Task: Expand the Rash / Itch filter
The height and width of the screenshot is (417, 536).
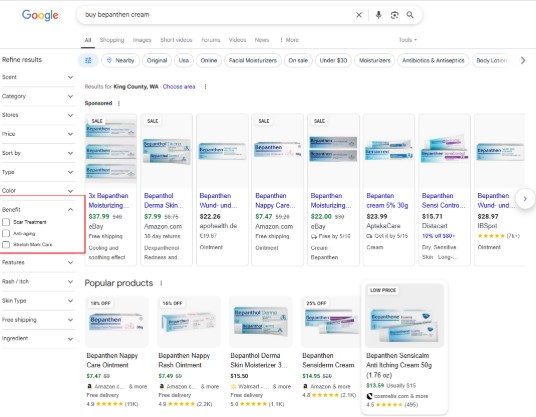Action: pos(38,282)
